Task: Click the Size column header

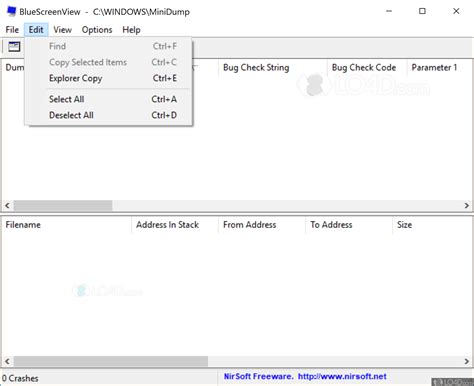Action: pos(432,225)
